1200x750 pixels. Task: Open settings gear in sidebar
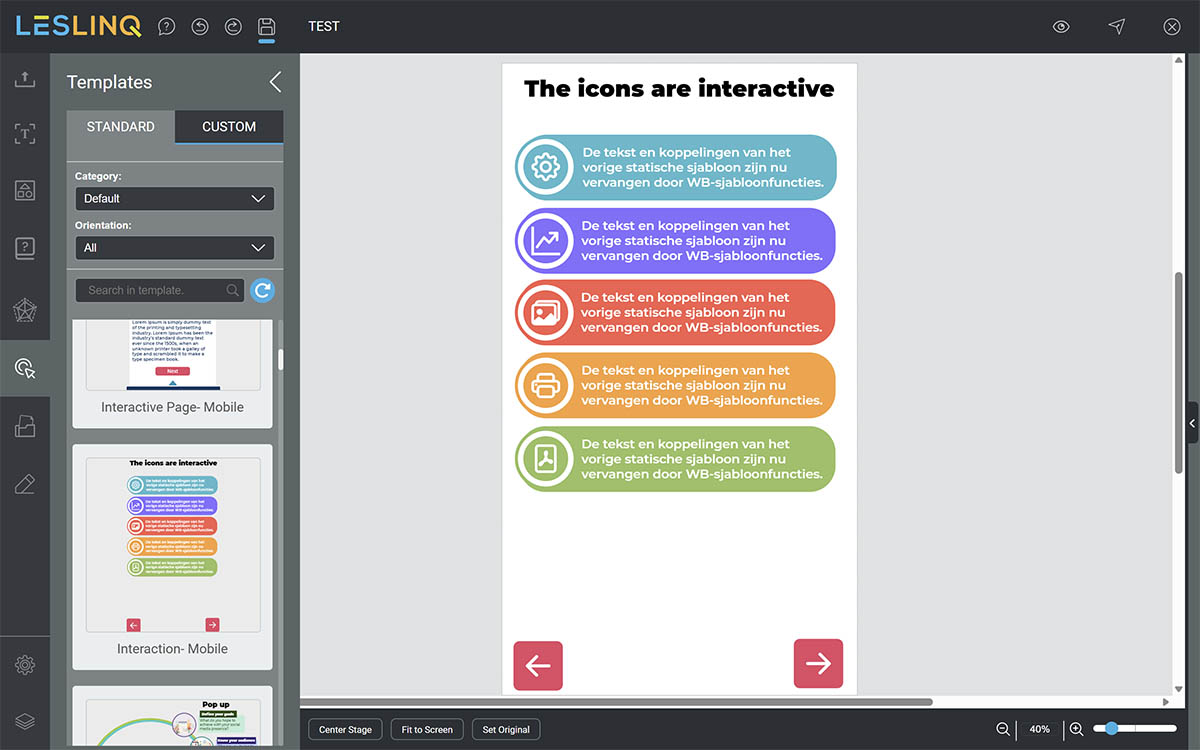25,665
